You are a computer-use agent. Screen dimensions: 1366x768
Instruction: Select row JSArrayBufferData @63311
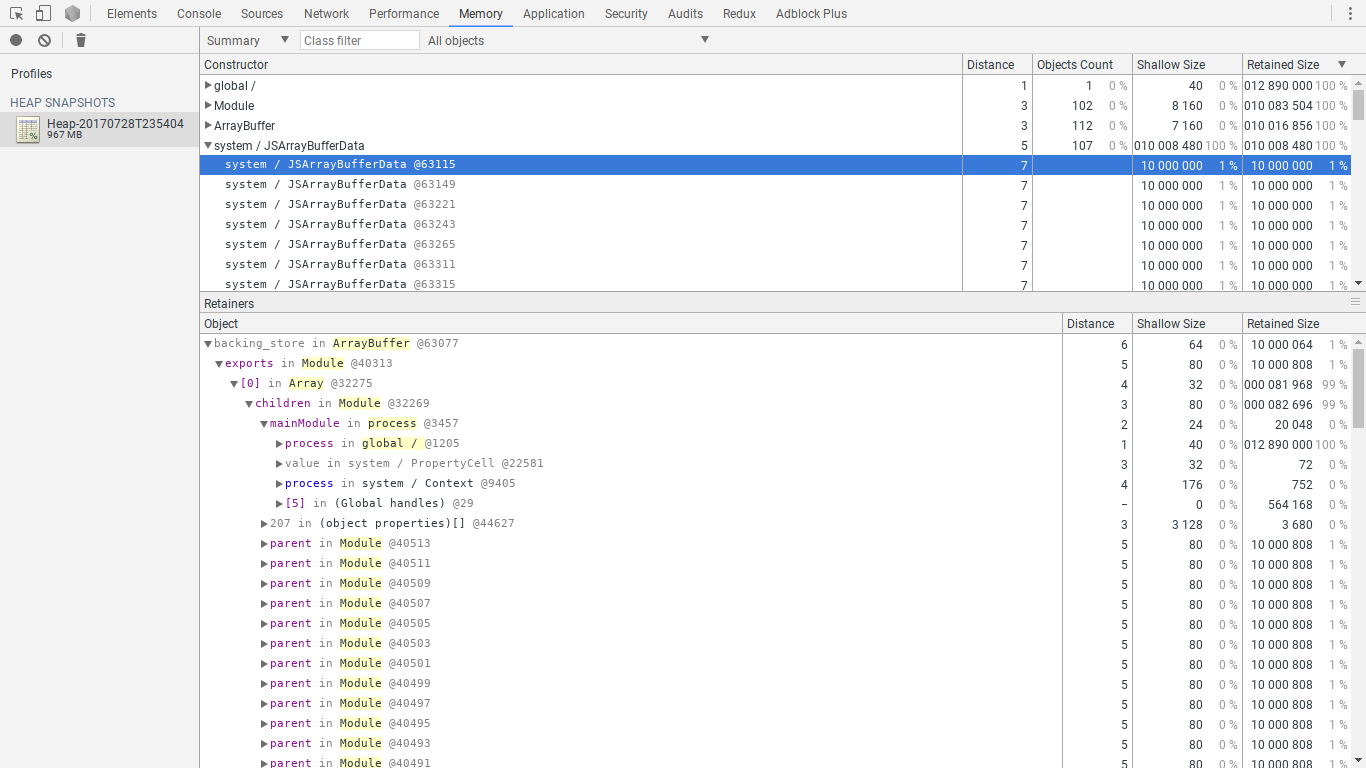(775, 265)
